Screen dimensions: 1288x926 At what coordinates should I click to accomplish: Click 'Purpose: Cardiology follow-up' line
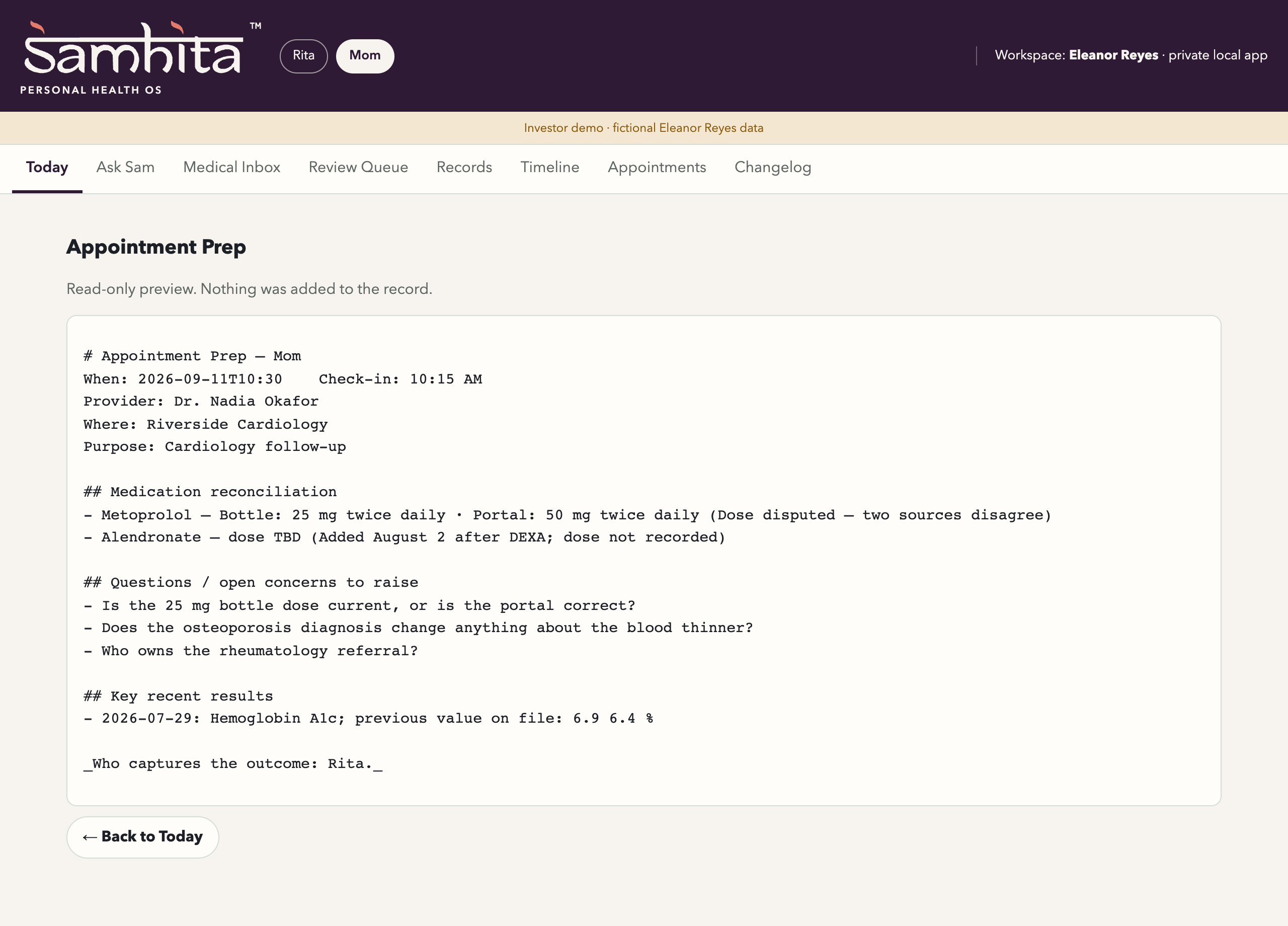(215, 447)
